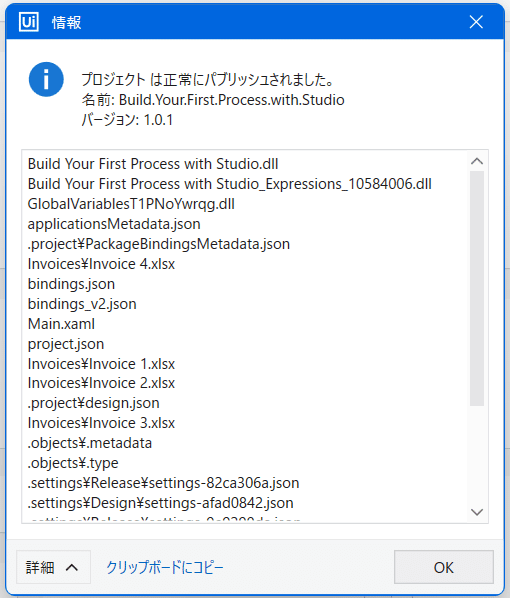Select .project¥design.json entry
This screenshot has height=598, width=510.
(93, 403)
